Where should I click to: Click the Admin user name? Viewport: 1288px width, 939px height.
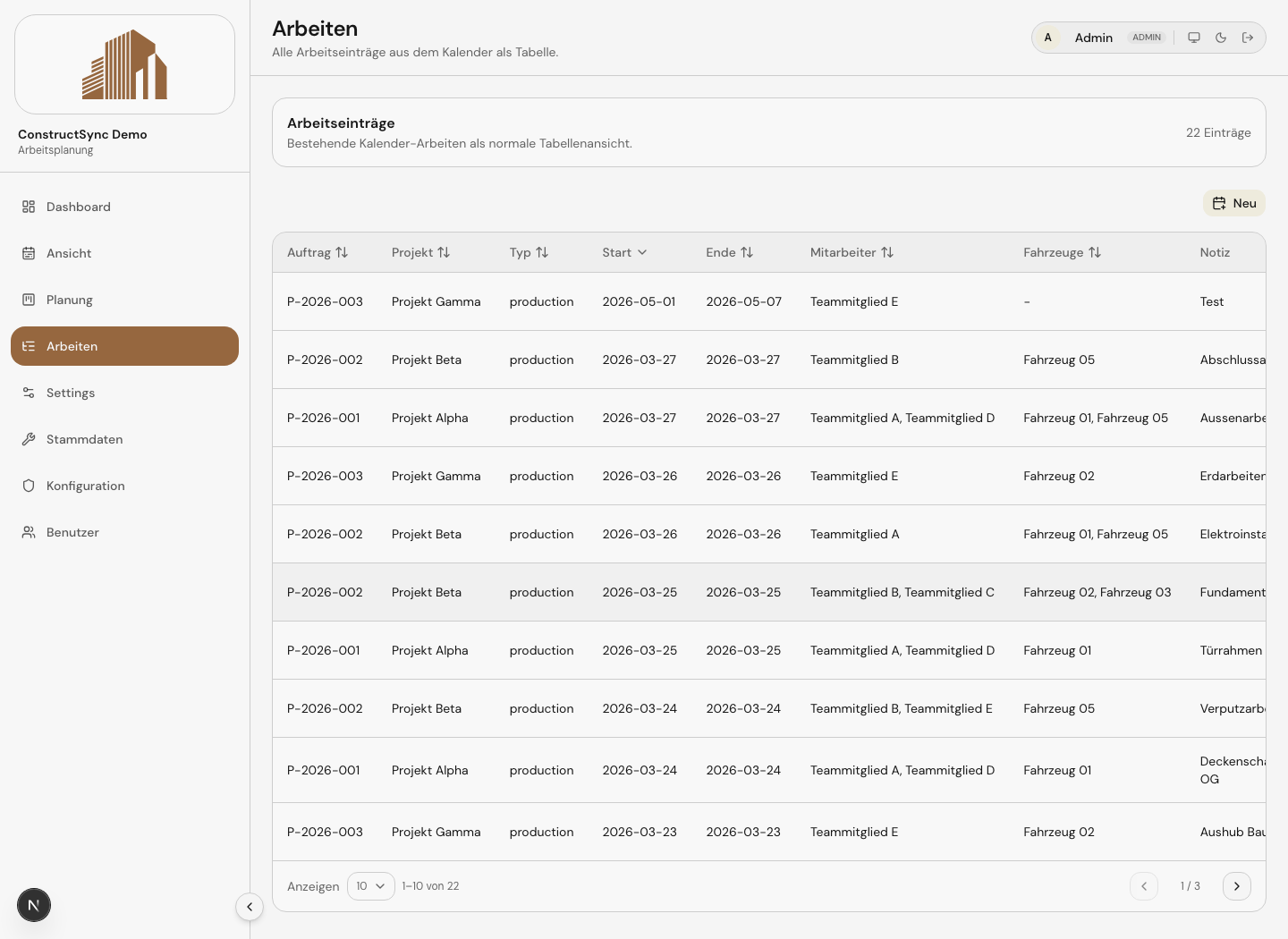(1093, 38)
